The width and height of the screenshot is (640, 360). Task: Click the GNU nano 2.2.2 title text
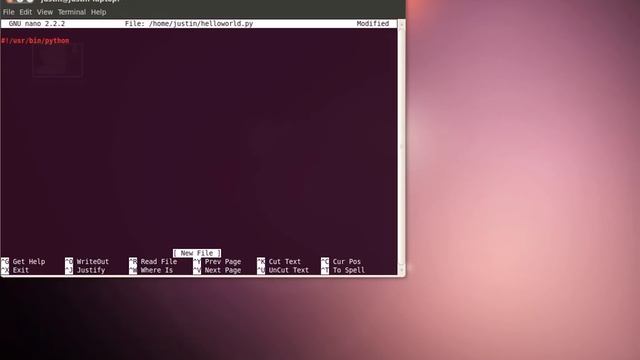(x=37, y=24)
